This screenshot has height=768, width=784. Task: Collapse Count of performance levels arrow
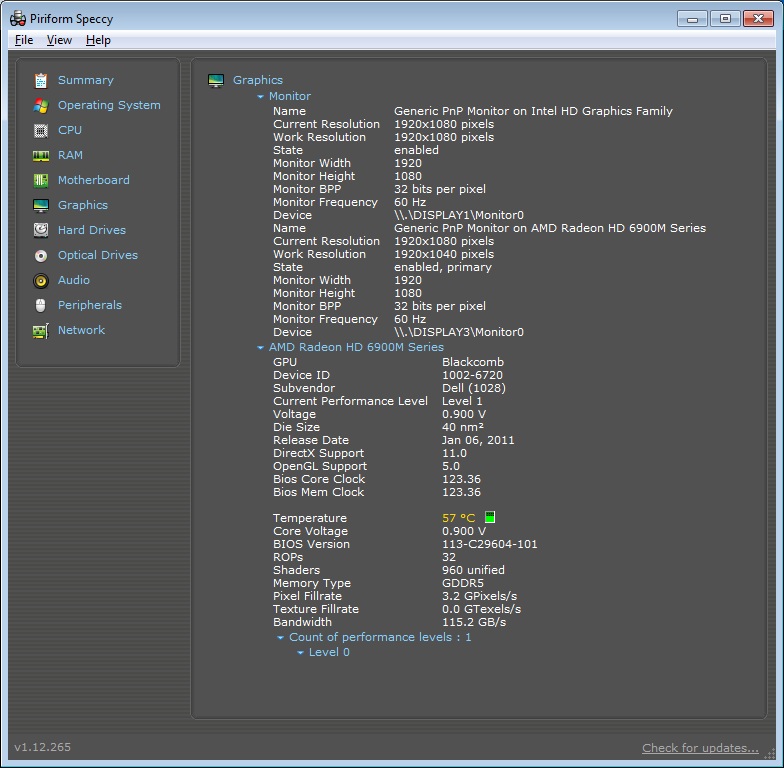click(280, 638)
